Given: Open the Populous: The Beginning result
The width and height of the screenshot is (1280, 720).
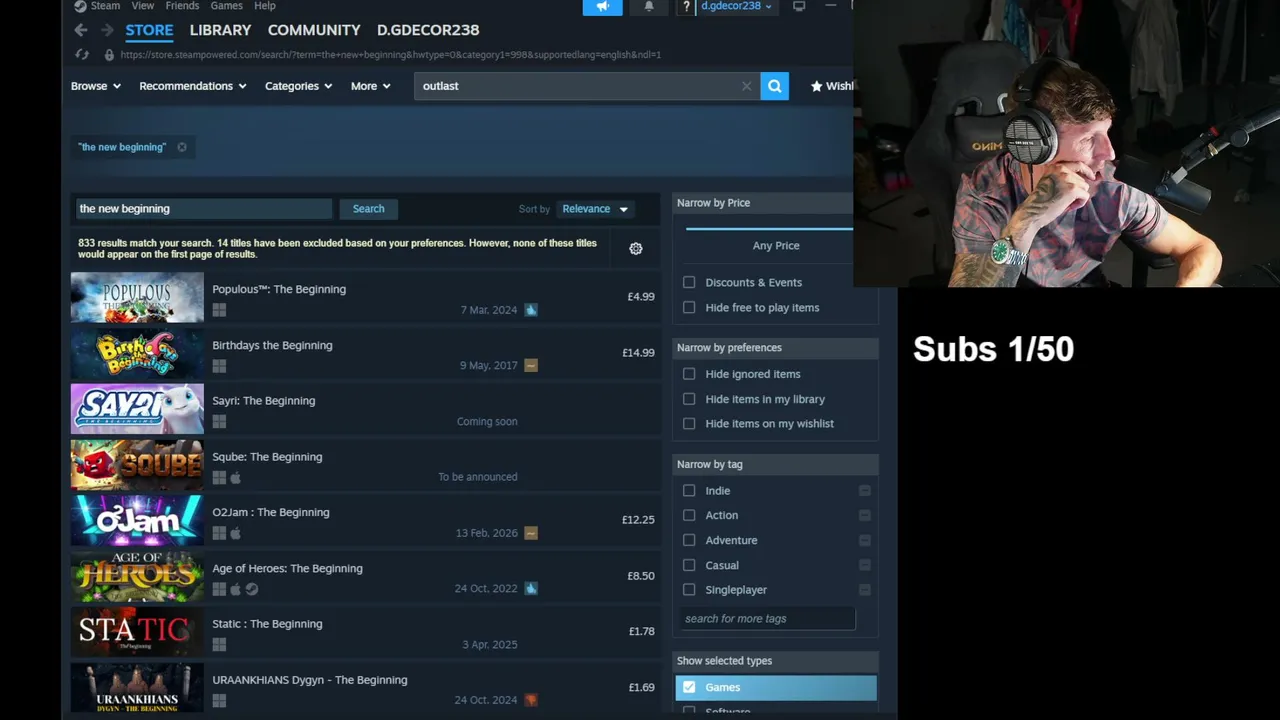Looking at the screenshot, I should click(x=366, y=298).
